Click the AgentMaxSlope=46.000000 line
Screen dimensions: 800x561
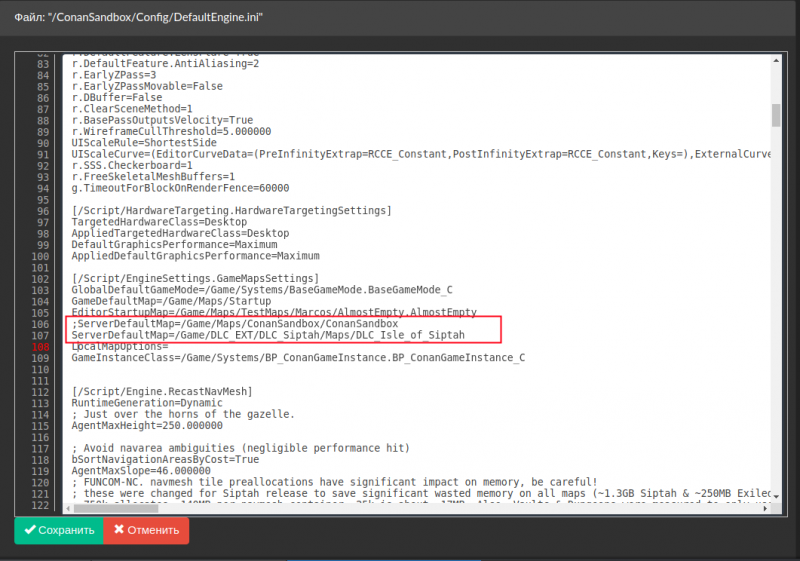pos(141,471)
